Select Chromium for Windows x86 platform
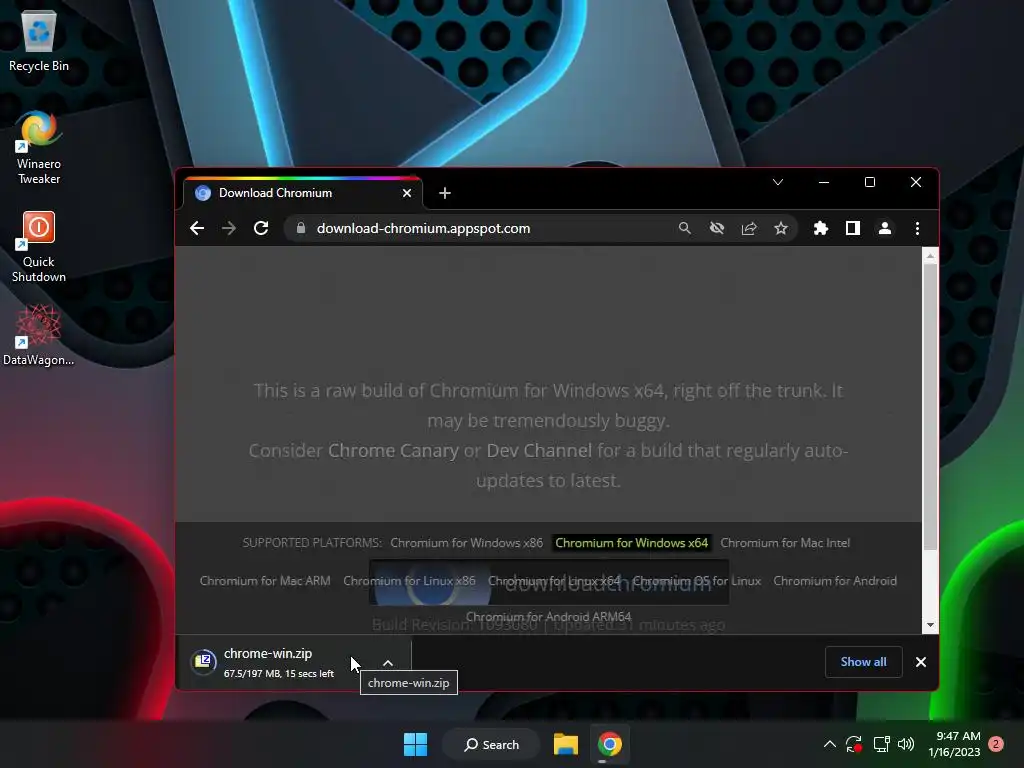The image size is (1024, 768). point(466,543)
